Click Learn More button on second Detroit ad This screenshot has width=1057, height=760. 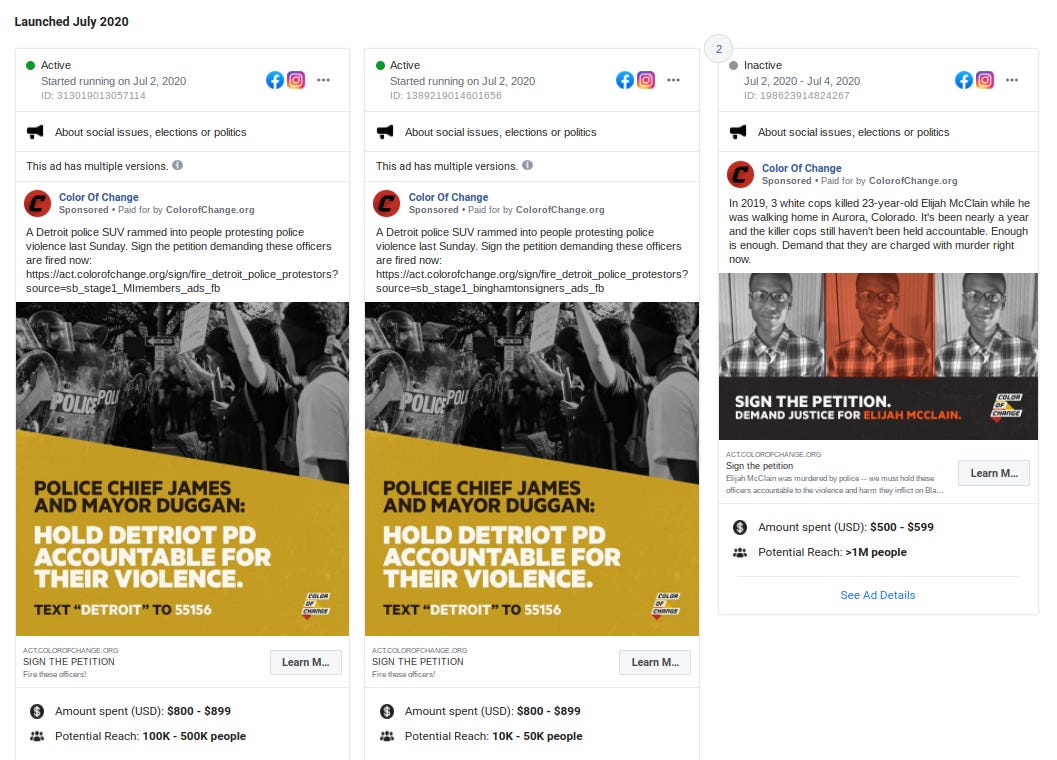click(x=655, y=662)
